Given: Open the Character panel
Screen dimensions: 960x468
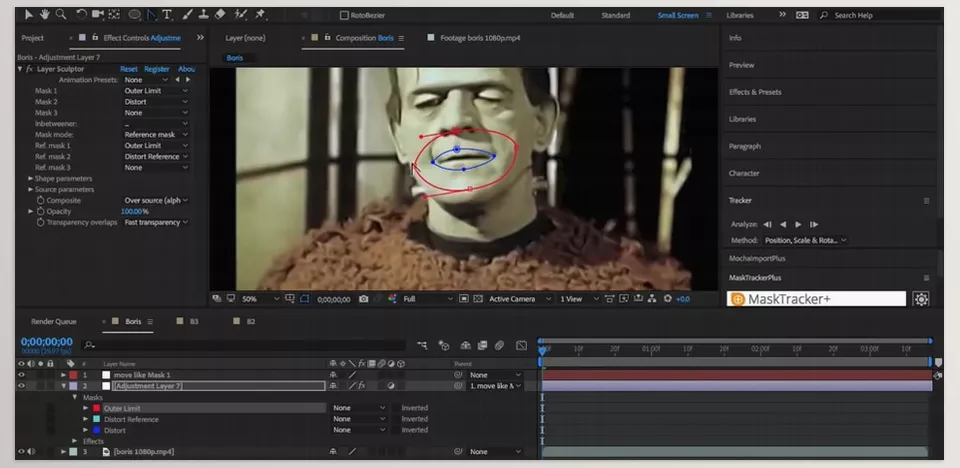Looking at the screenshot, I should click(744, 173).
